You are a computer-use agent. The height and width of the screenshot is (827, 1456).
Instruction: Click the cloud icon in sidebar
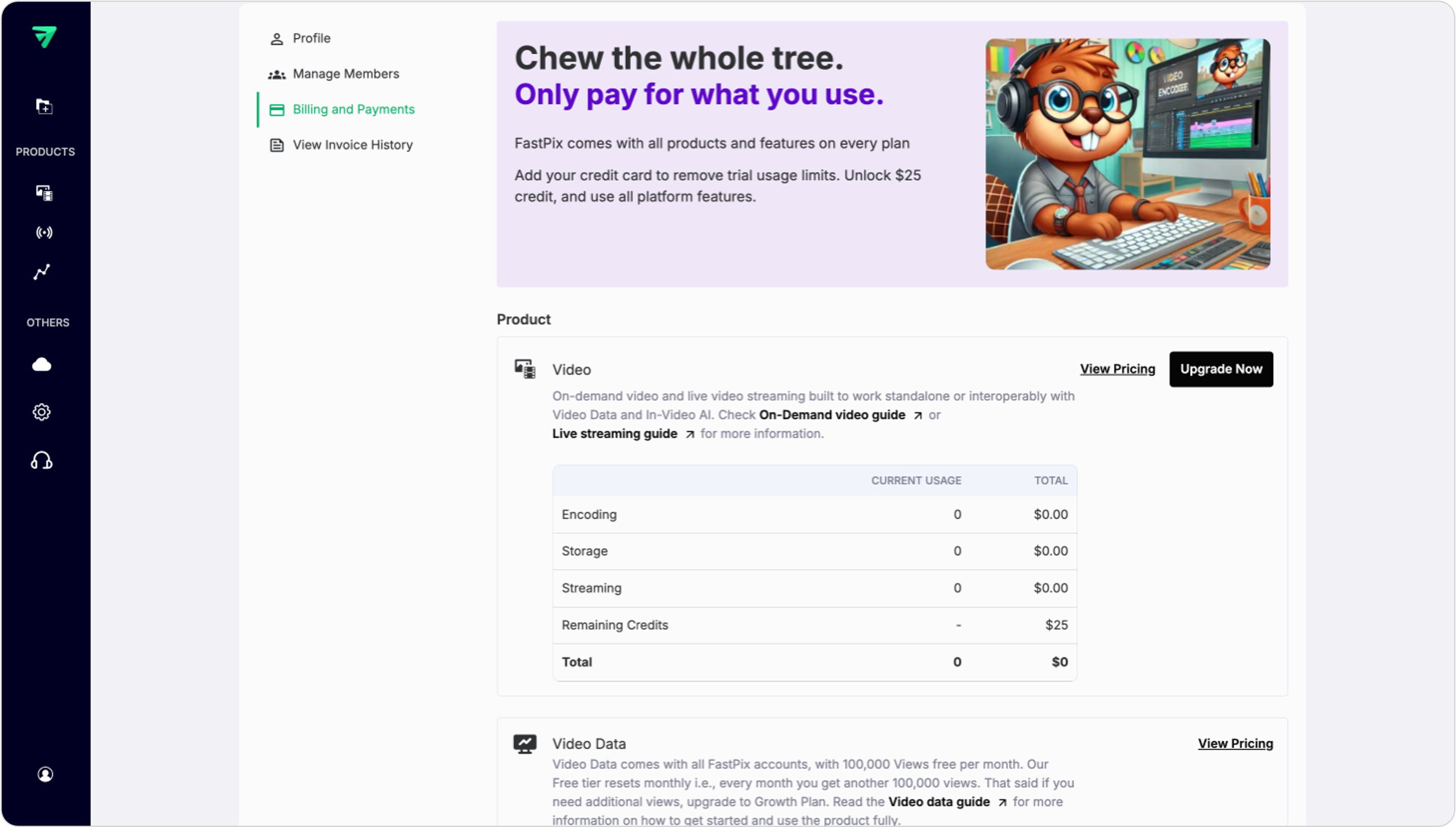click(x=42, y=365)
